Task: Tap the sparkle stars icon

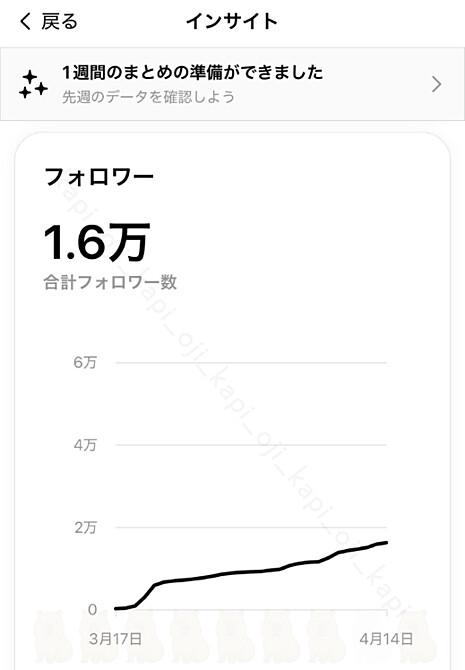Action: (x=33, y=85)
